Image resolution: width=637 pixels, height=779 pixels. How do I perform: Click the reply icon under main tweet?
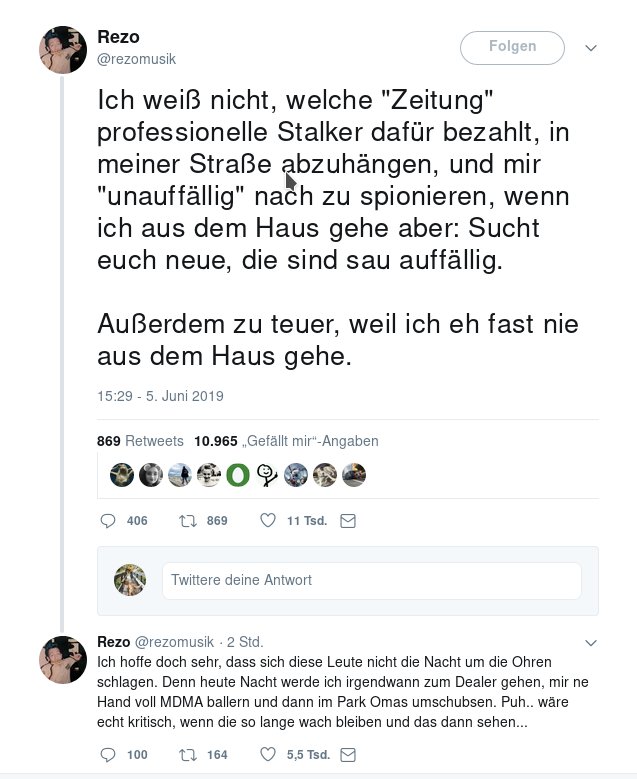point(110,521)
